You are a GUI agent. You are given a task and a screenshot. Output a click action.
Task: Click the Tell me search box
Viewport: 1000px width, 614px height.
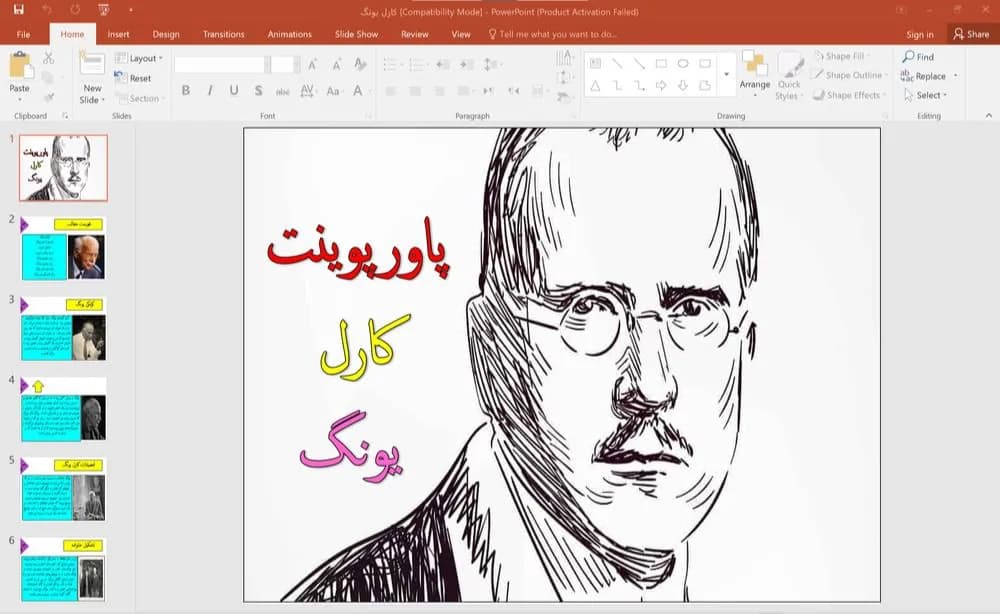click(552, 34)
